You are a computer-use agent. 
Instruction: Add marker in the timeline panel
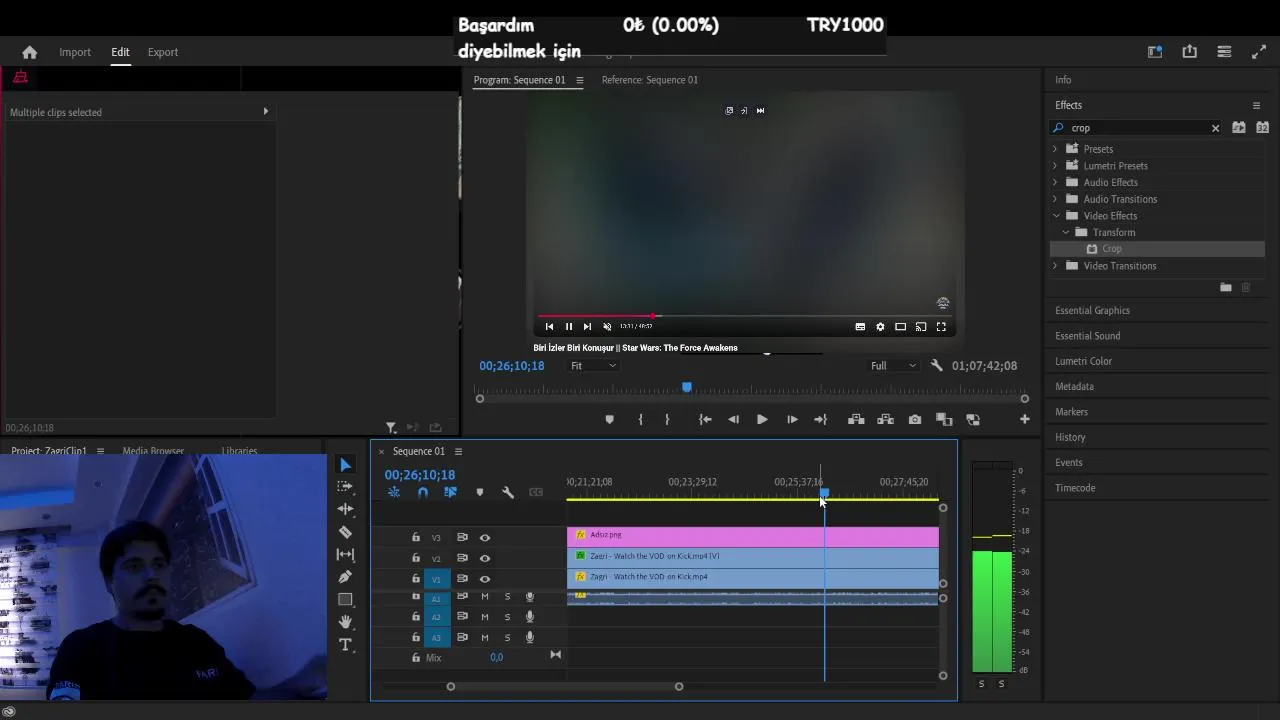point(480,492)
